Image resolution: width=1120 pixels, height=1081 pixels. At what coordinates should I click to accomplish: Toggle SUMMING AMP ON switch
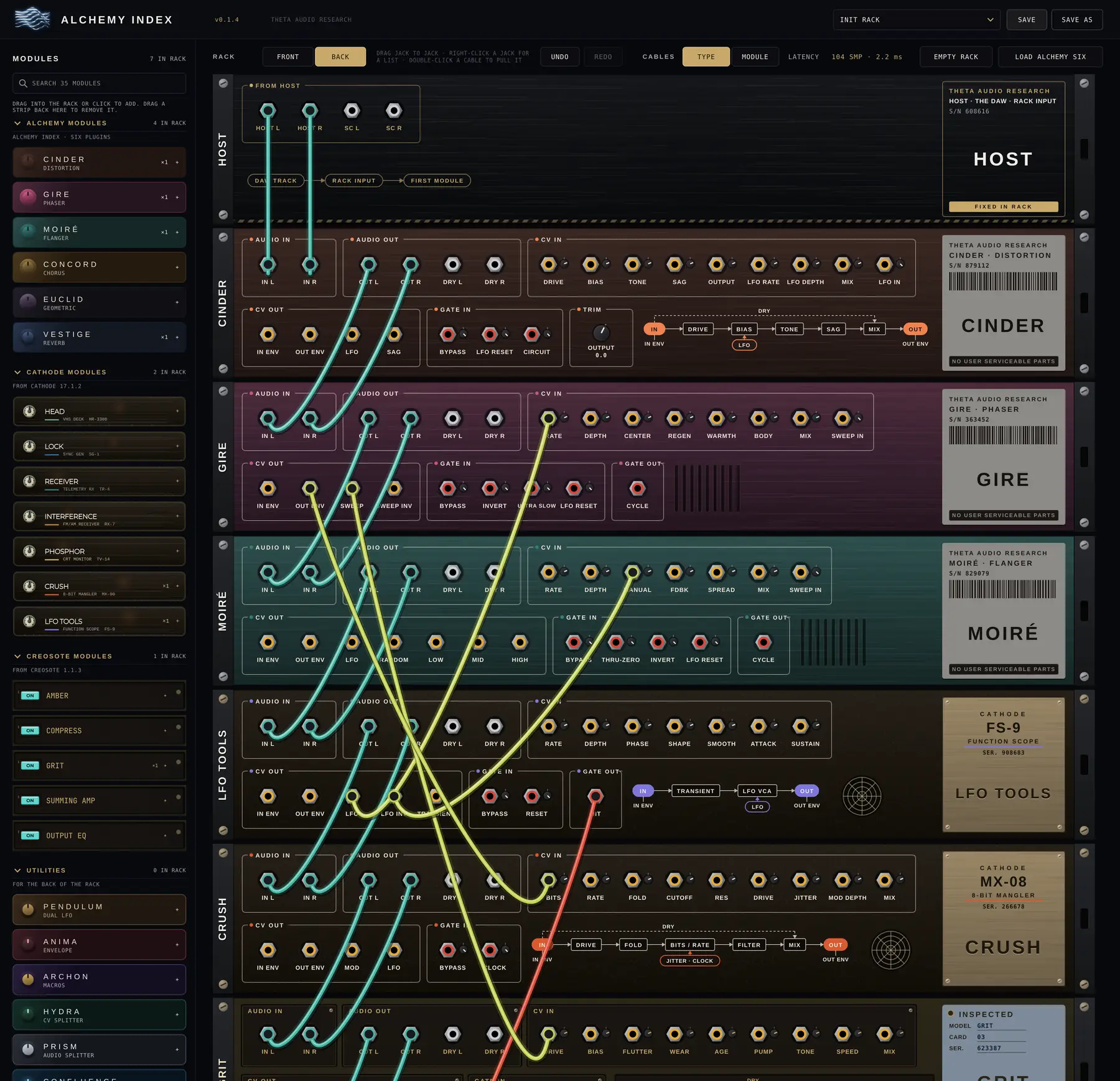tap(30, 800)
